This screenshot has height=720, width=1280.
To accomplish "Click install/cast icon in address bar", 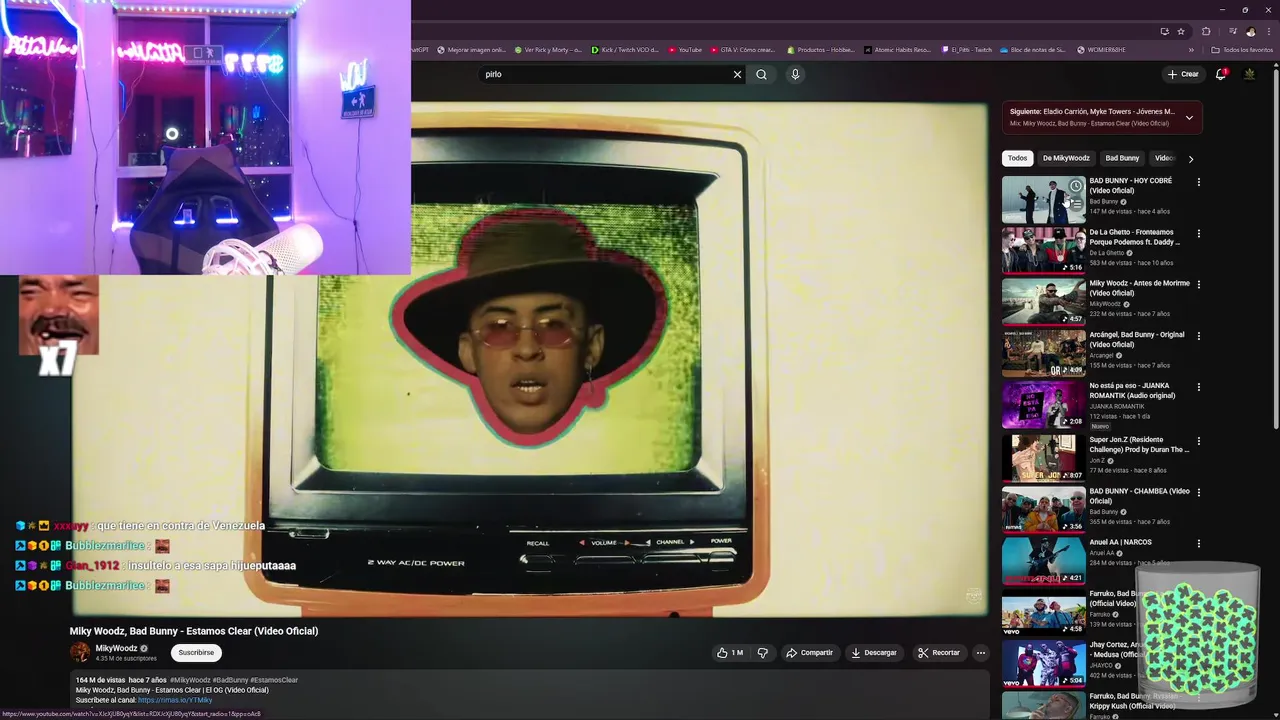I will (x=1164, y=31).
